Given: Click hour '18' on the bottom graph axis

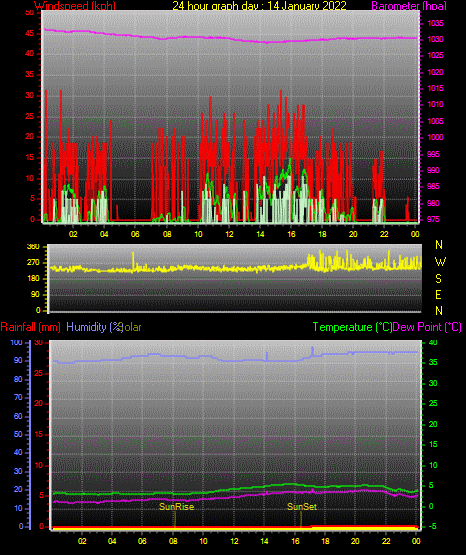Looking at the screenshot, I should [325, 541].
